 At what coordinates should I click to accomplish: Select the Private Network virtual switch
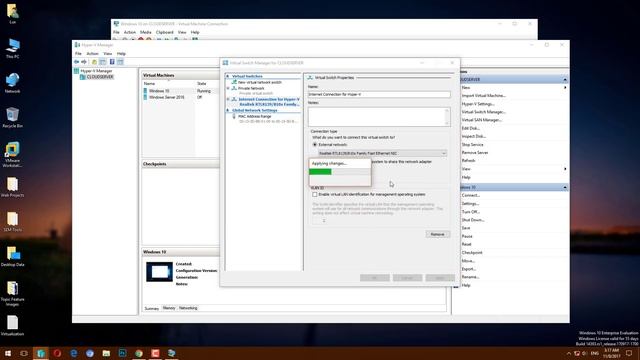(x=251, y=88)
